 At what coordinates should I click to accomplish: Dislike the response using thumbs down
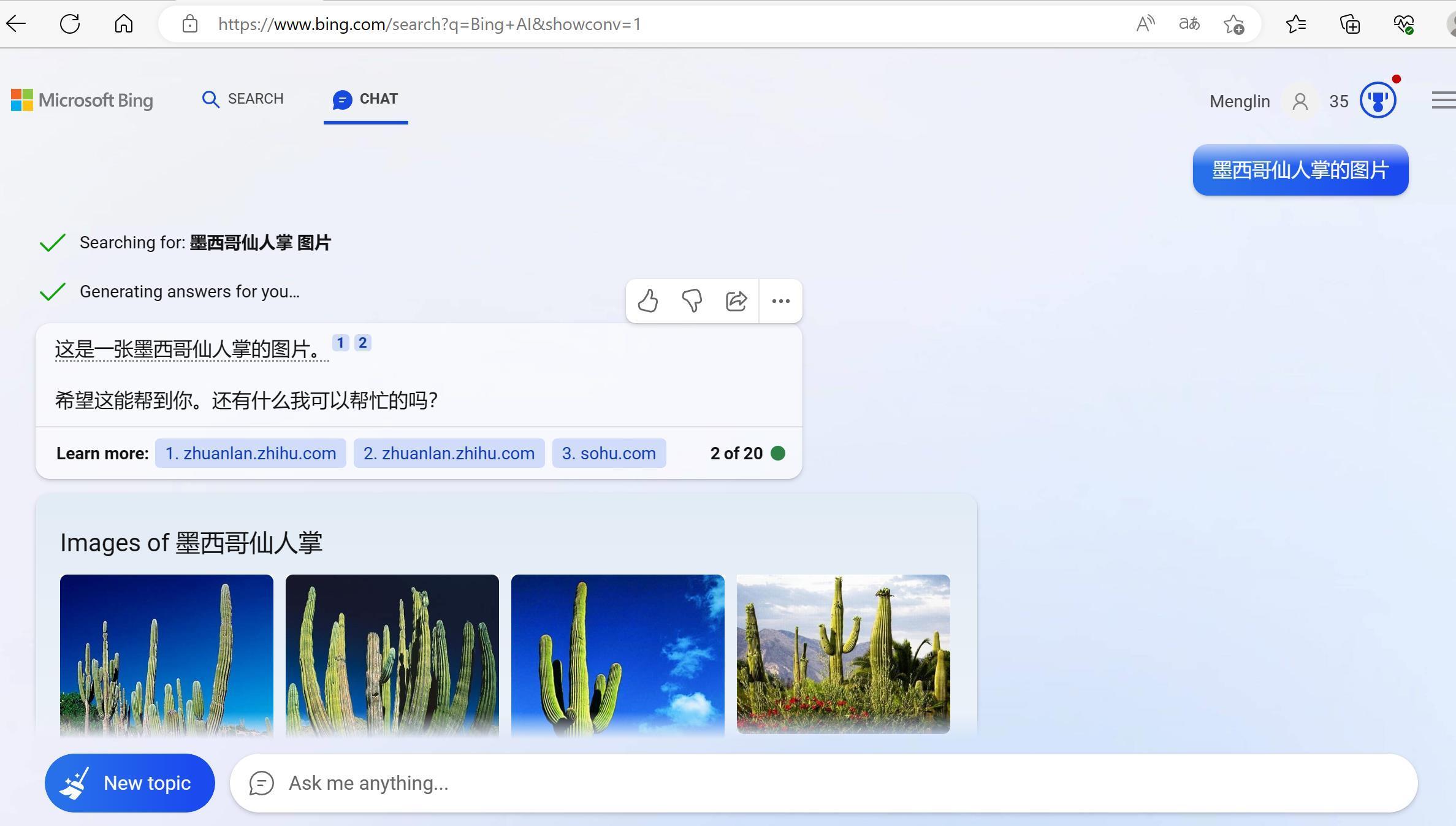click(x=692, y=301)
